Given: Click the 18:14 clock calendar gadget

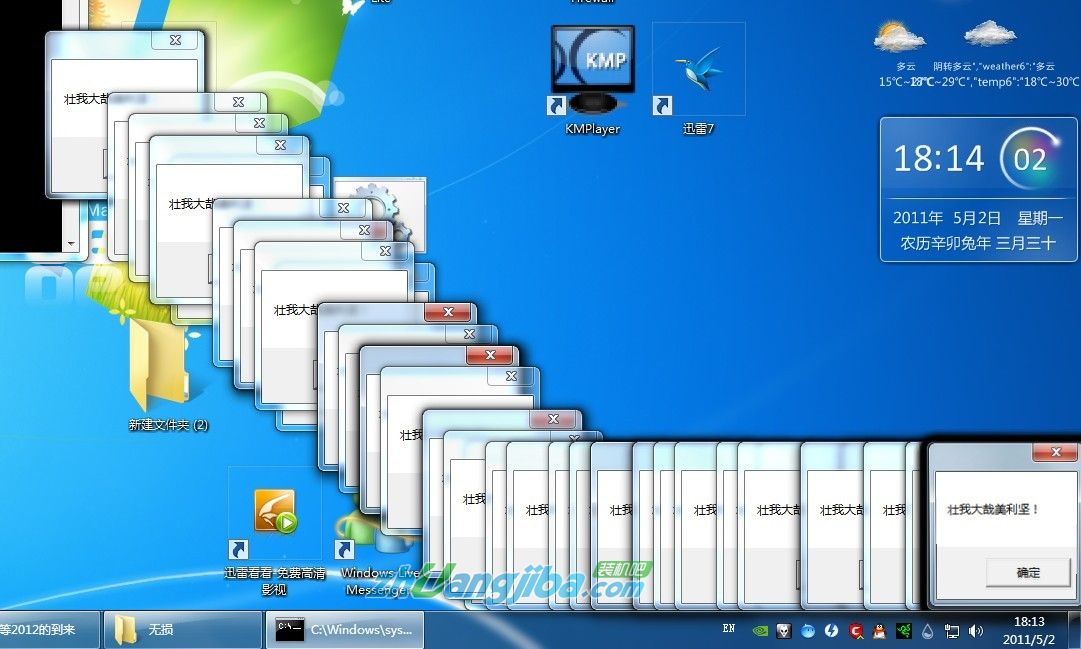Looking at the screenshot, I should point(972,189).
